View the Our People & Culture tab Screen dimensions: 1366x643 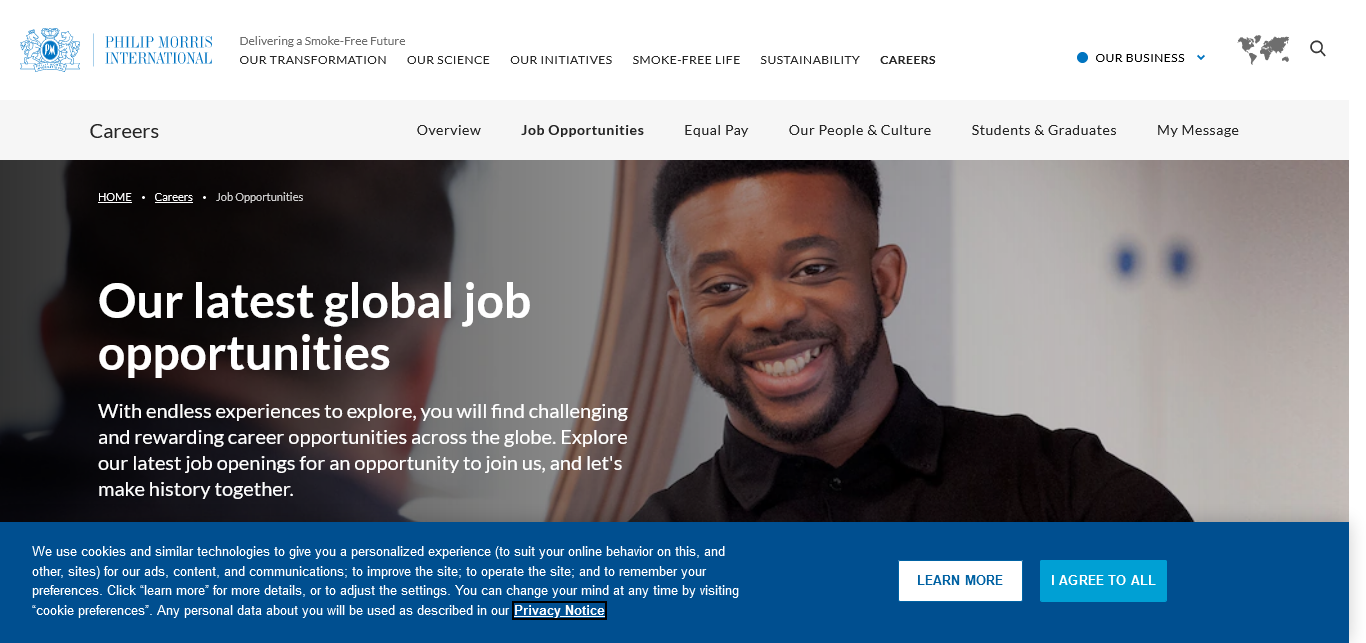[860, 130]
